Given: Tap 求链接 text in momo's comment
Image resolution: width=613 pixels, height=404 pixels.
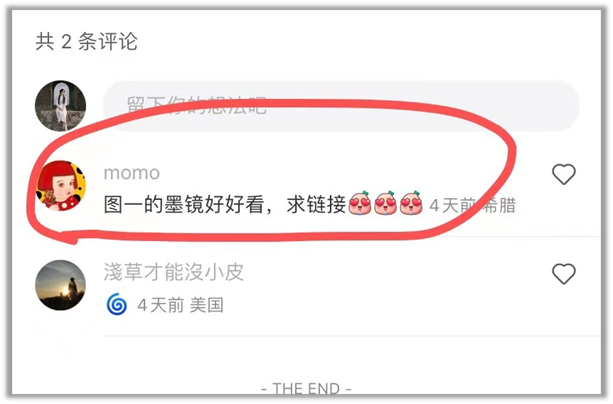Looking at the screenshot, I should (x=316, y=205).
